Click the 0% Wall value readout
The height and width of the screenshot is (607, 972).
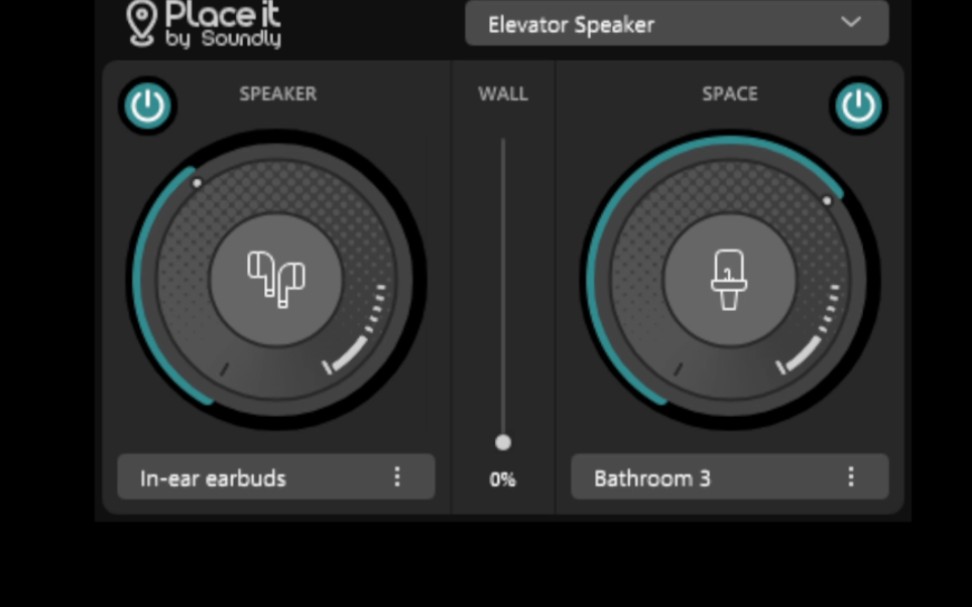click(502, 479)
